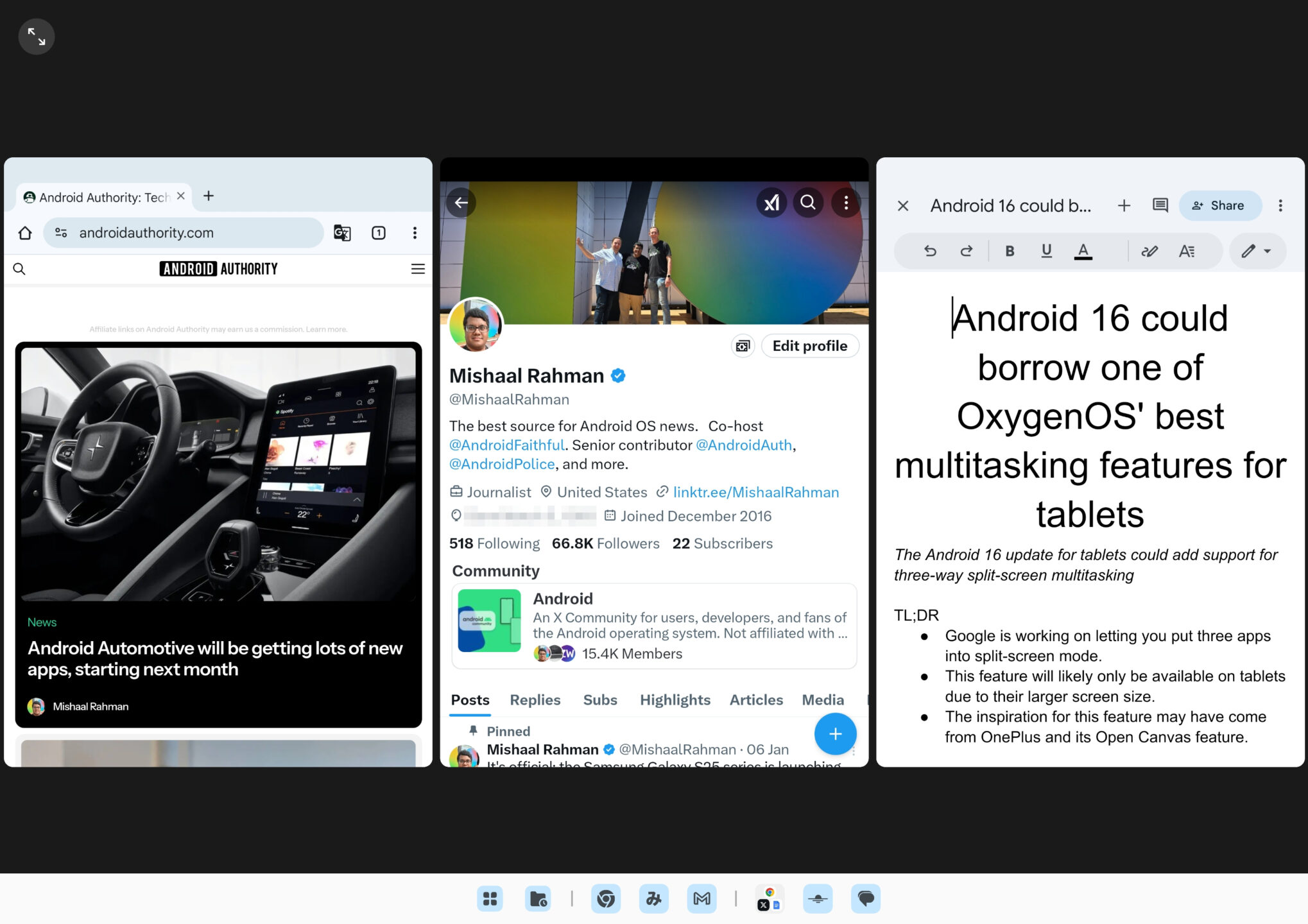
Task: Compose a new post with the X plus button
Action: click(x=836, y=734)
